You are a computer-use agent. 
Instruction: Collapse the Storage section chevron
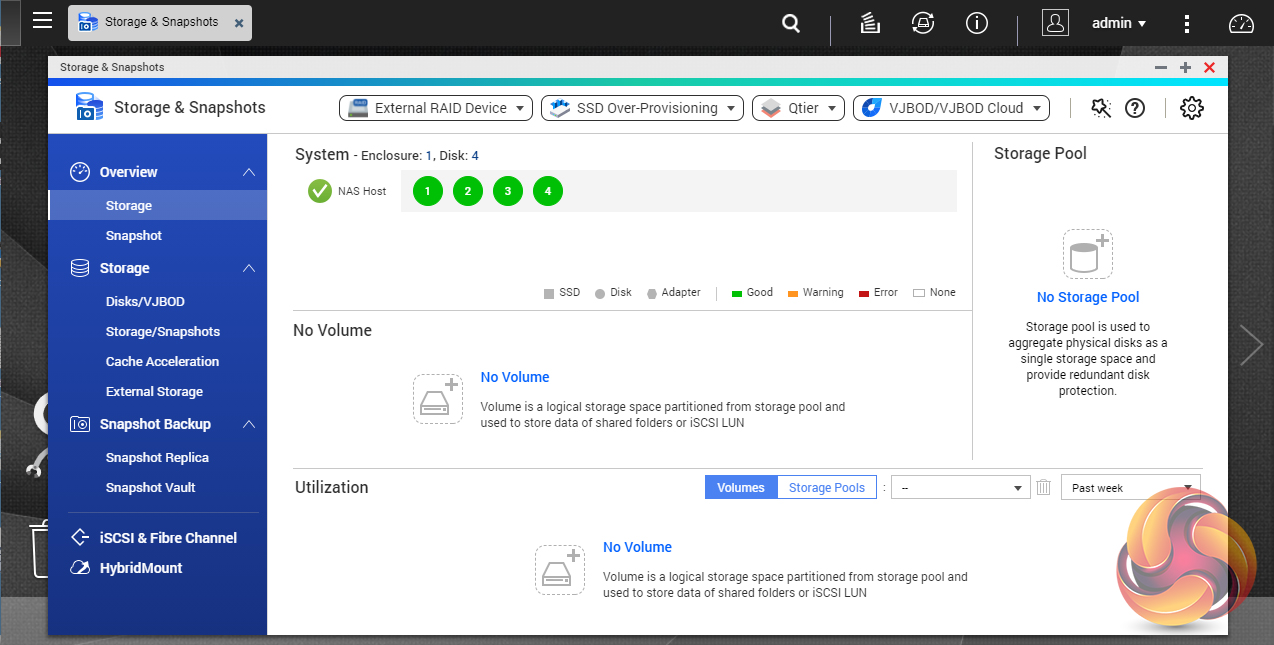pyautogui.click(x=249, y=268)
